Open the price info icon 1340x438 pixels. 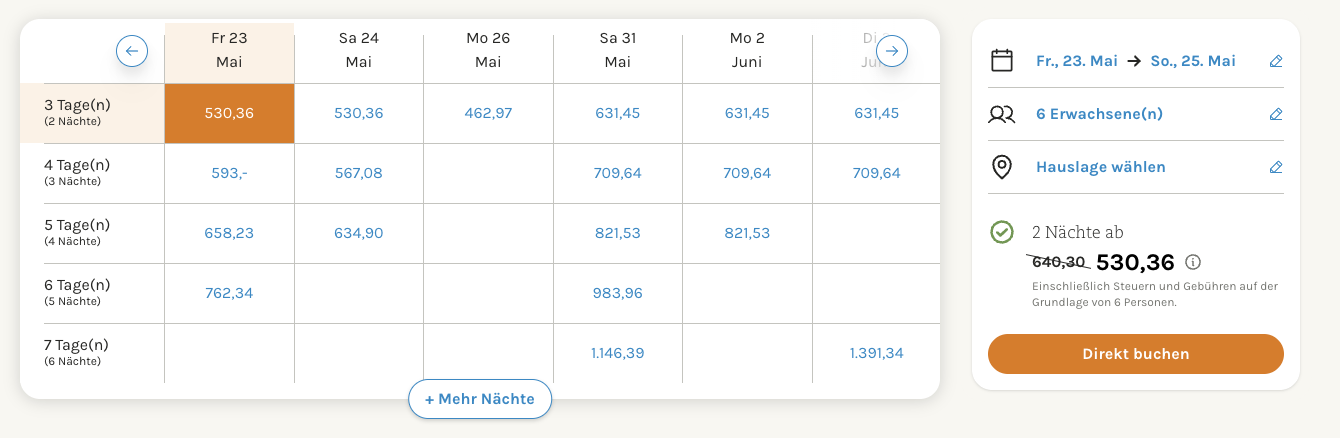pos(1192,262)
